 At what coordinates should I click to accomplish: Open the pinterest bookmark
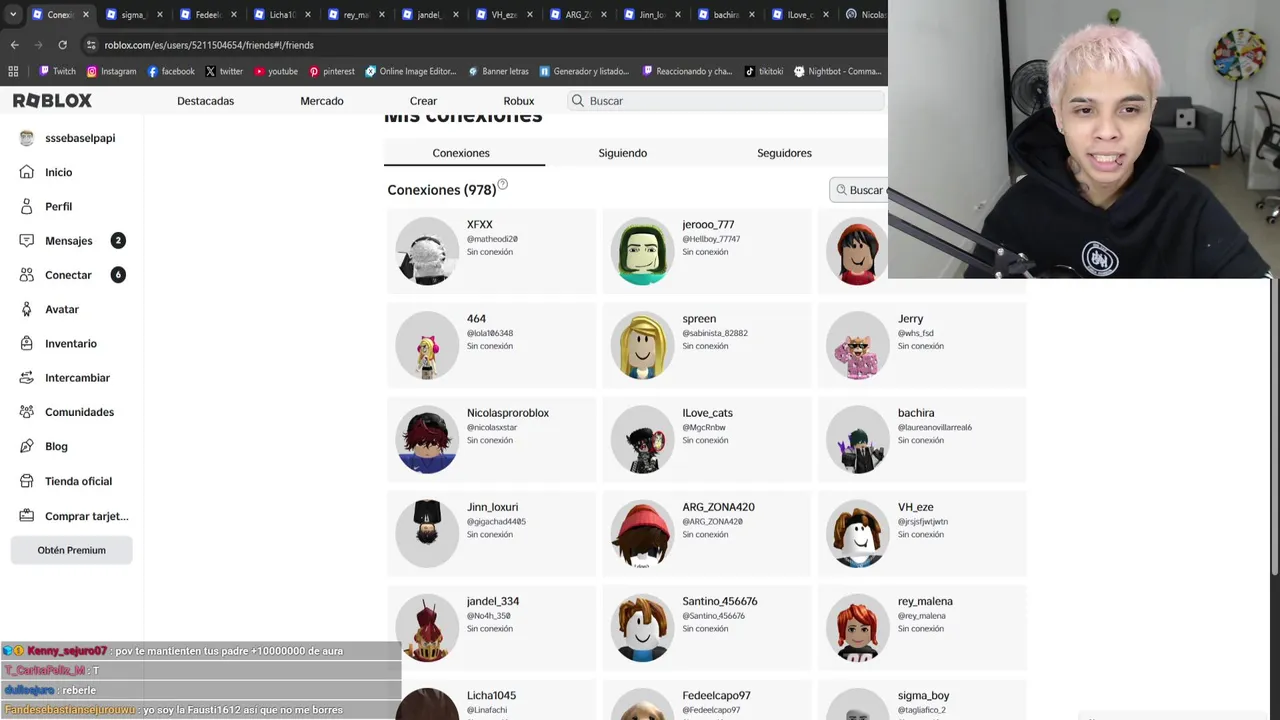click(x=332, y=71)
